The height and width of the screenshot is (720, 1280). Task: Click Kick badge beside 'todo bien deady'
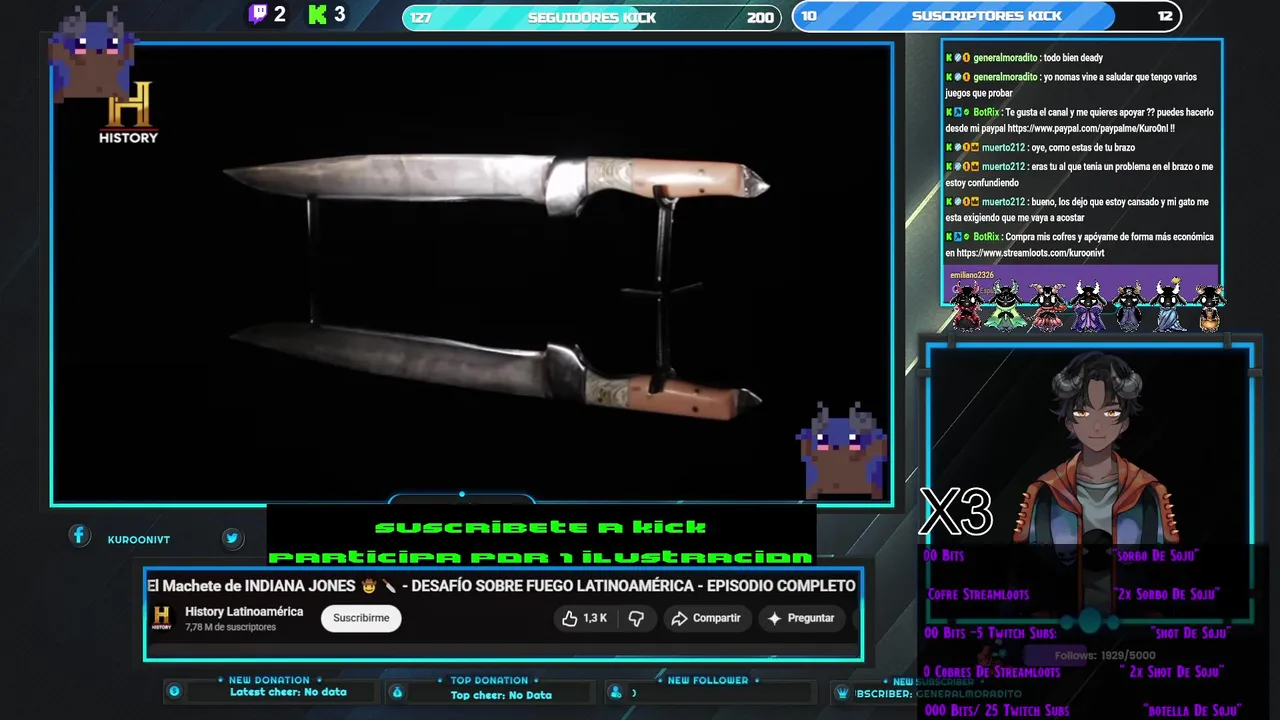coord(949,58)
